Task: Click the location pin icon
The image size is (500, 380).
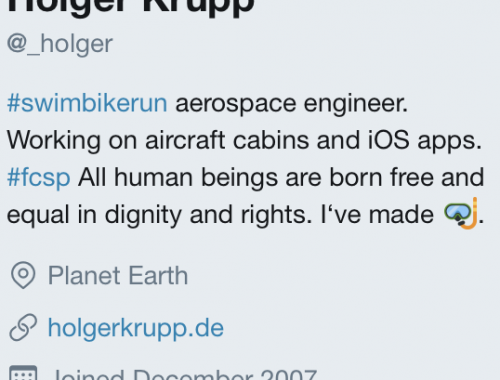Action: click(x=23, y=275)
